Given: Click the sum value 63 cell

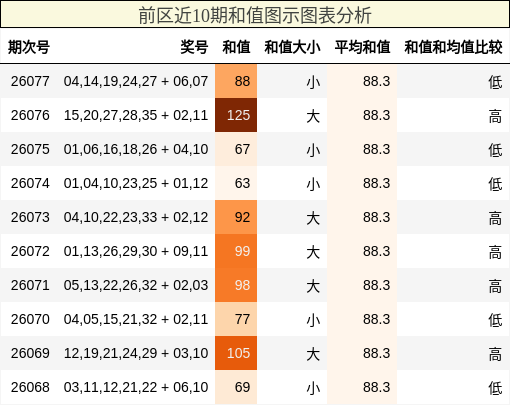Looking at the screenshot, I should click(236, 183).
